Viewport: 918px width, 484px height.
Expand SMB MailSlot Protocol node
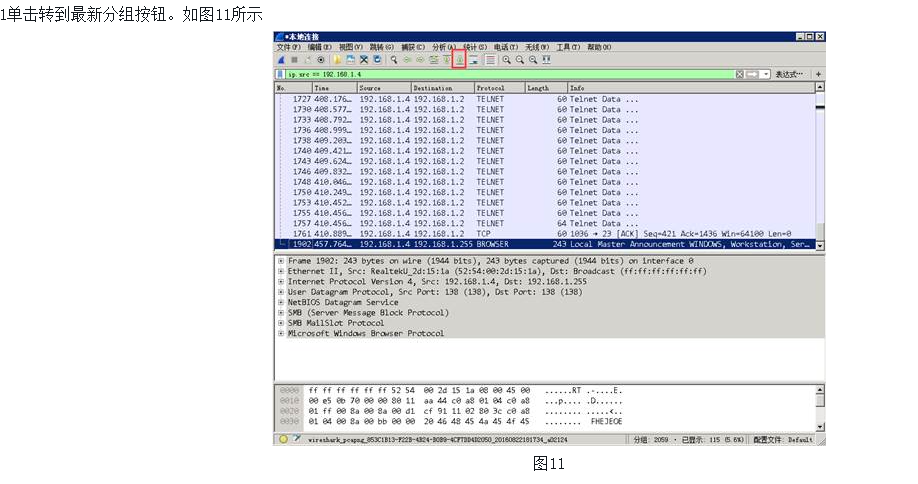(281, 323)
